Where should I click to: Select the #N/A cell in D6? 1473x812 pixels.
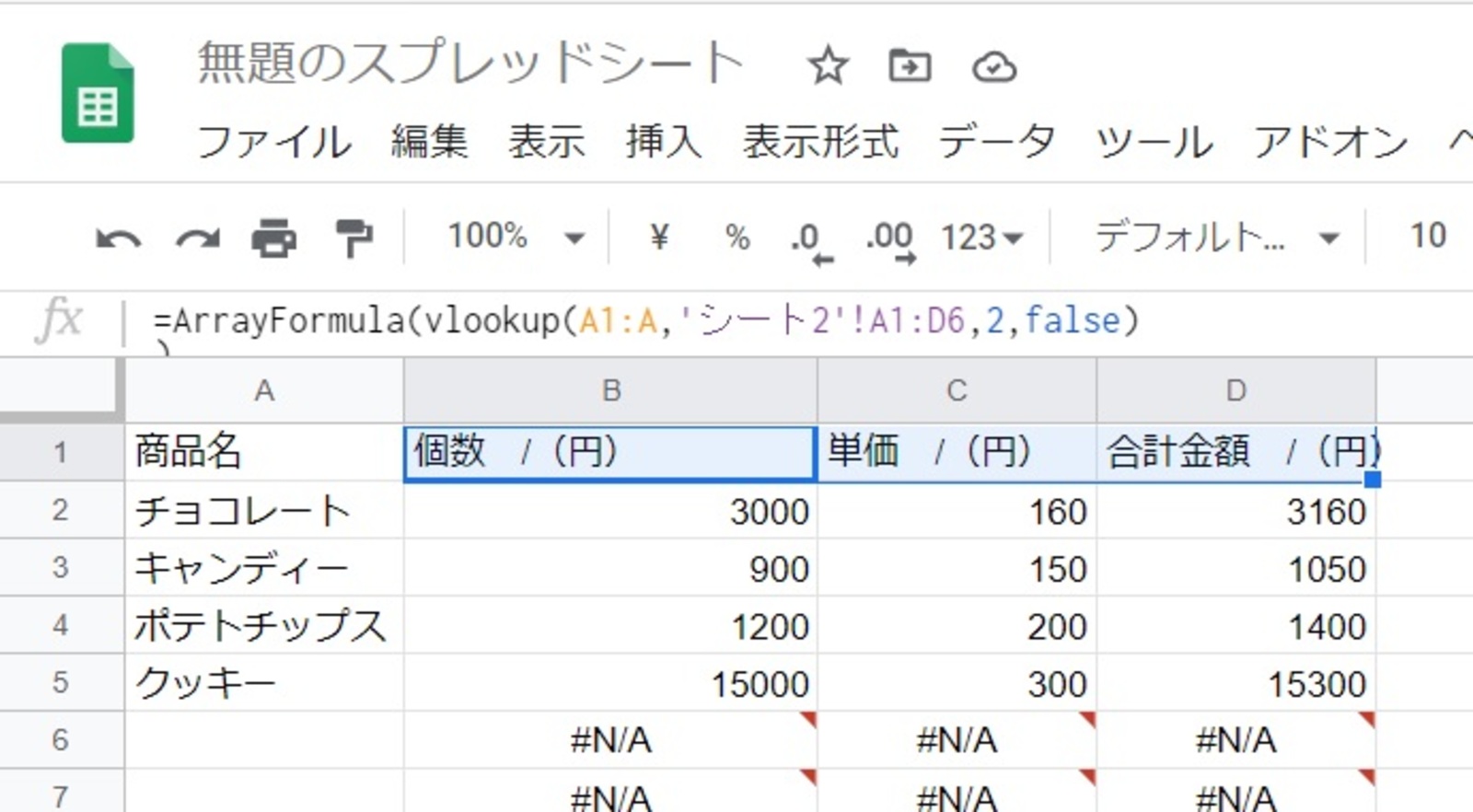click(x=1235, y=739)
